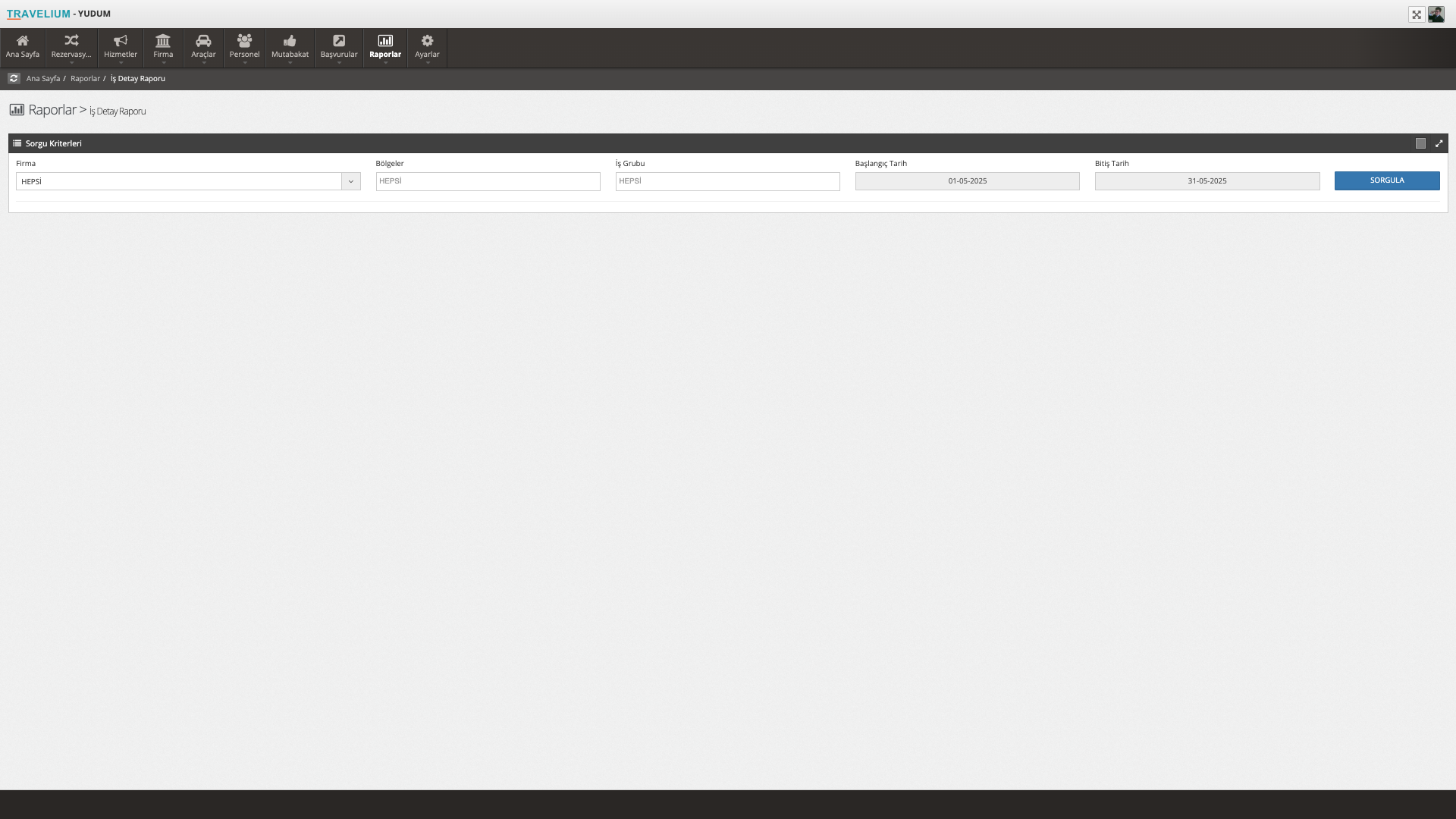Open the Ana Sayfa home icon
This screenshot has height=819, width=1456.
(x=23, y=46)
